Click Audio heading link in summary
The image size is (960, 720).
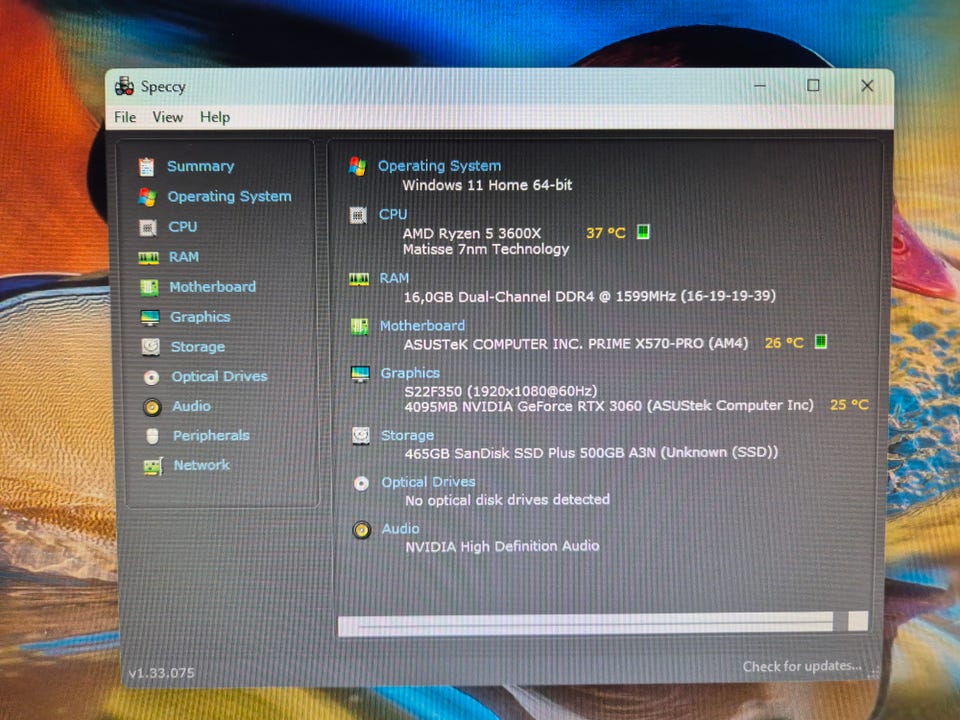point(400,528)
